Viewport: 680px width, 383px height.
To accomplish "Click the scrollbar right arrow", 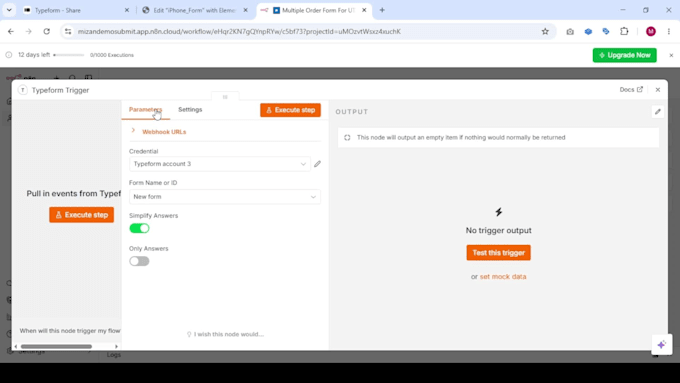I will (116, 347).
